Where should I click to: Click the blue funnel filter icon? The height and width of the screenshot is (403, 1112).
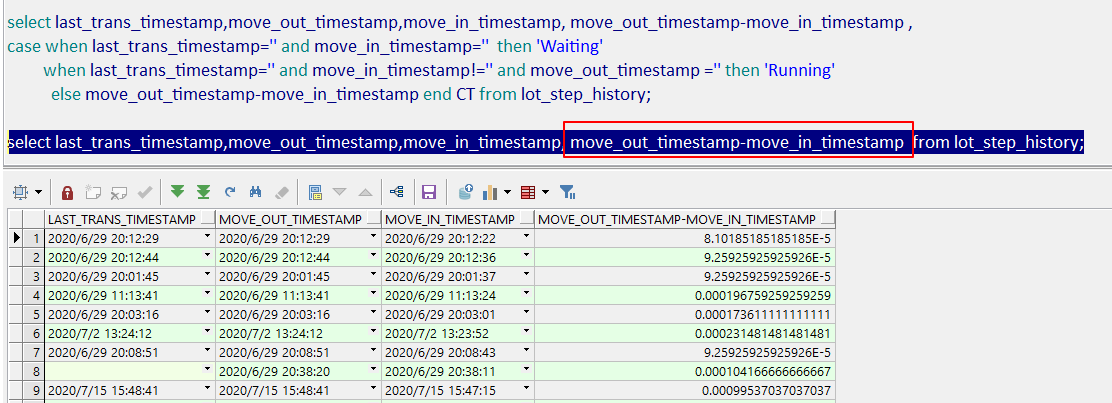[x=567, y=192]
